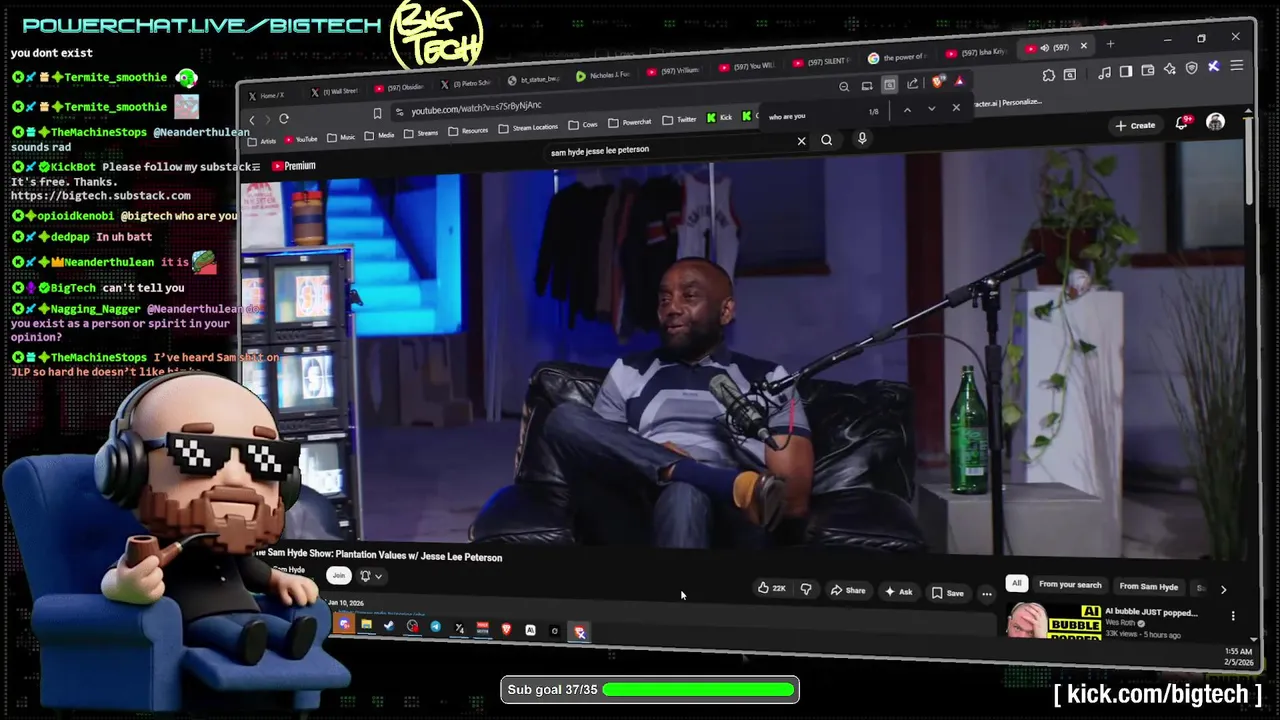Open the Brave Shields lion icon
Viewport: 1280px width, 720px height.
(938, 82)
